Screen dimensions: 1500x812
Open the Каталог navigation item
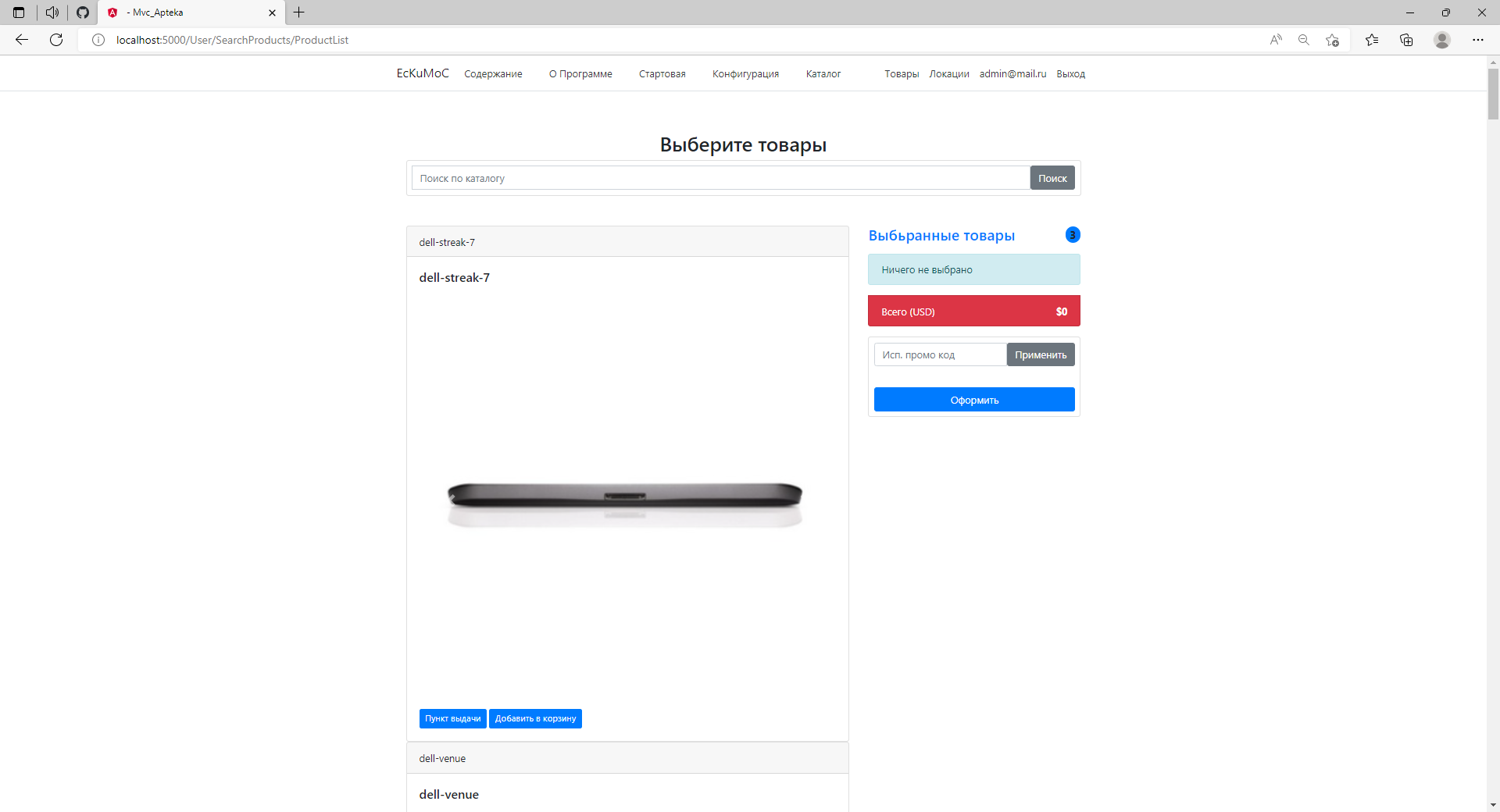click(823, 73)
